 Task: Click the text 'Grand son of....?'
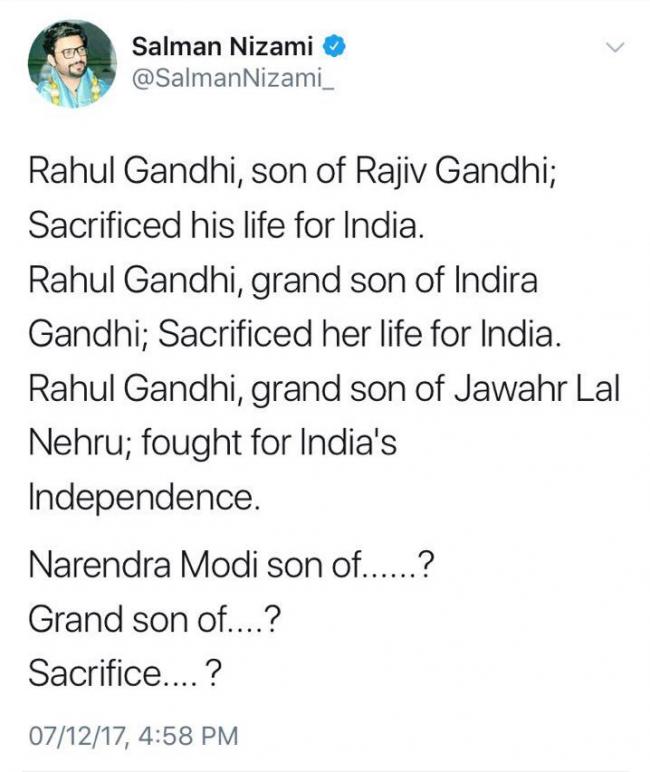152,620
